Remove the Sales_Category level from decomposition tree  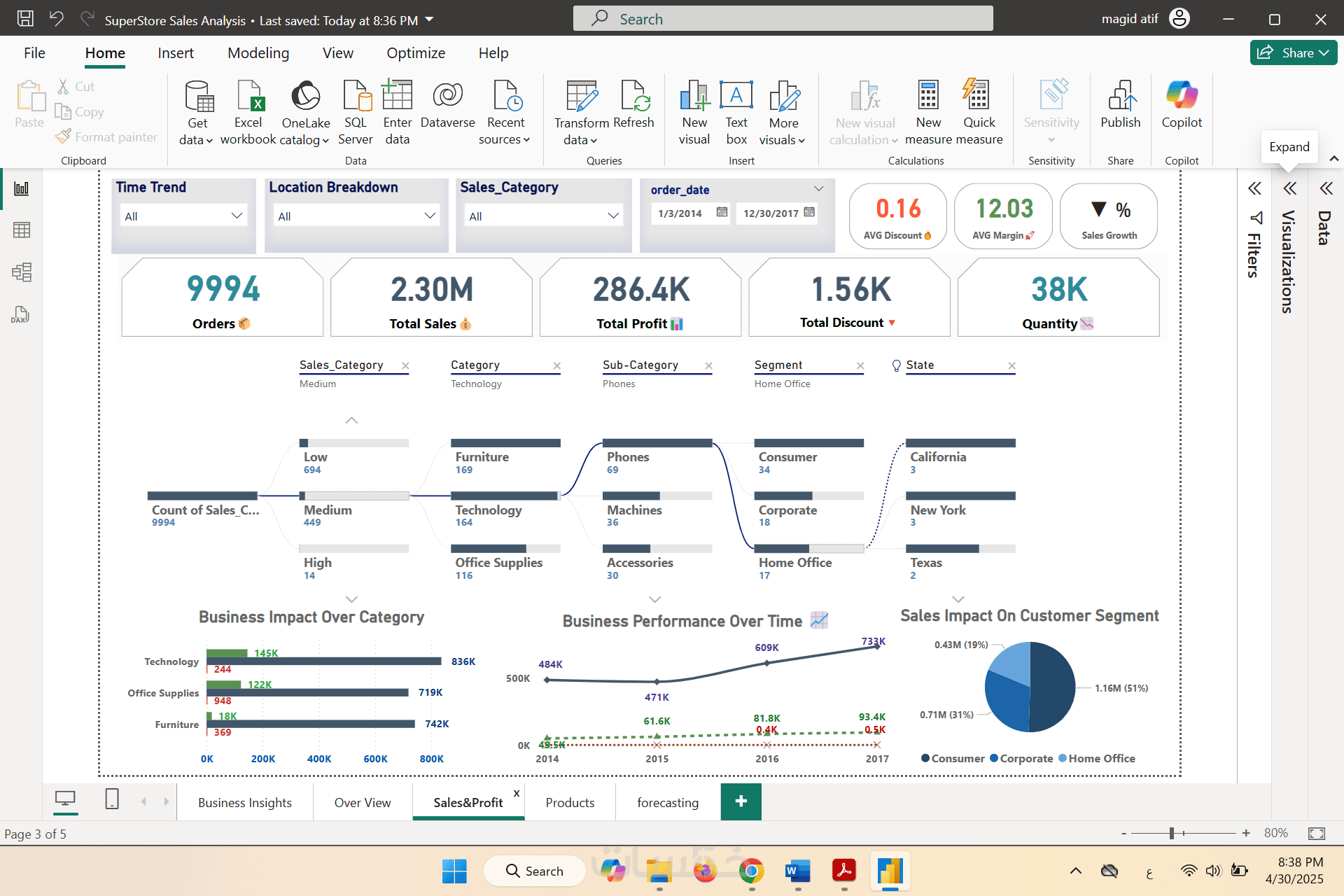405,365
